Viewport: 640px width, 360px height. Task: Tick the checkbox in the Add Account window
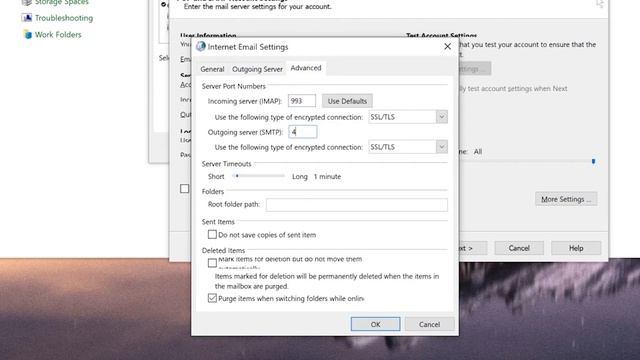(184, 189)
